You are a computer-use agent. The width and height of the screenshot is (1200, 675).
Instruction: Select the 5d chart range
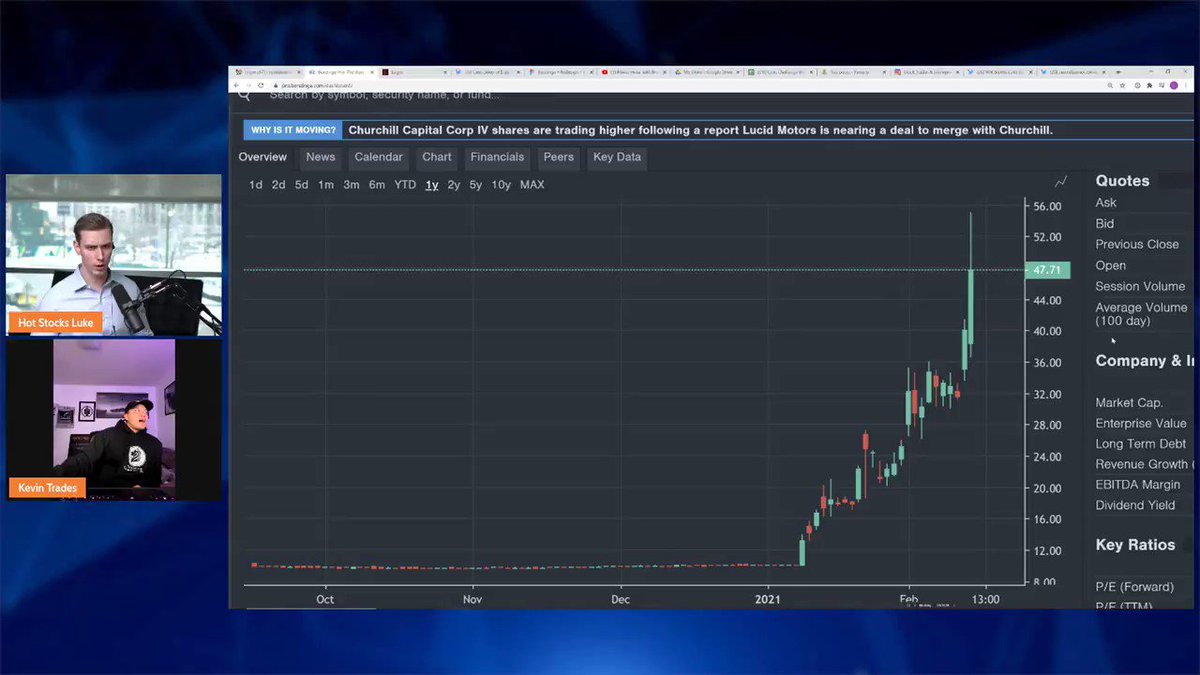301,185
